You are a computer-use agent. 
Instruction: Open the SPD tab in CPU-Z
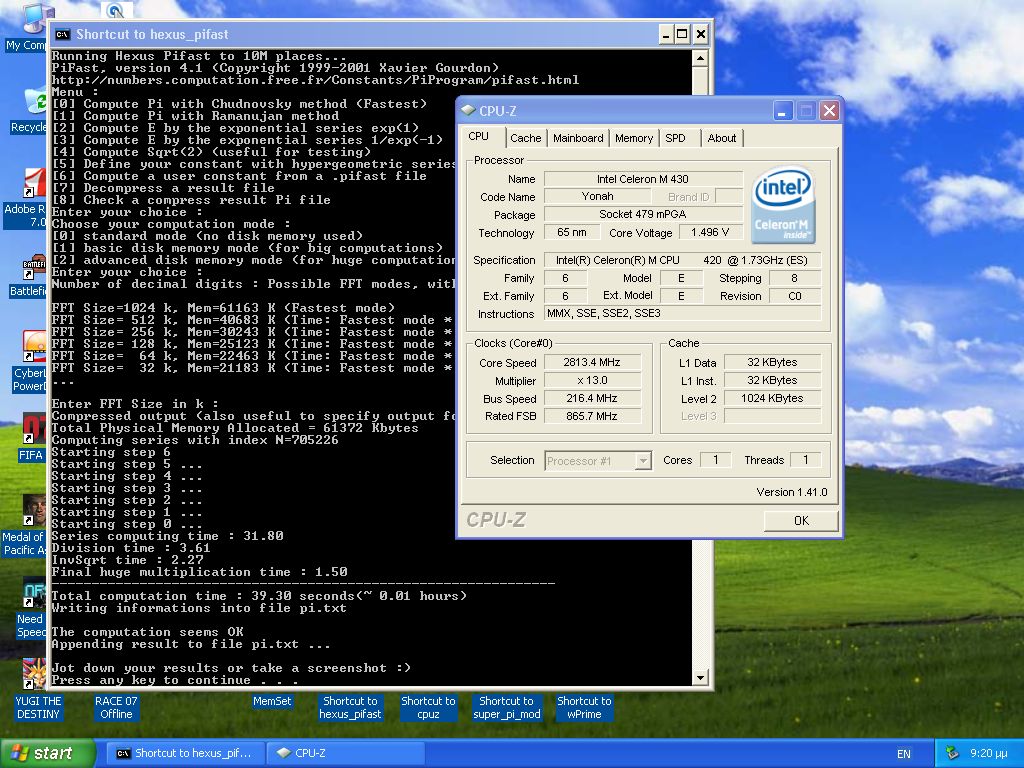tap(675, 138)
